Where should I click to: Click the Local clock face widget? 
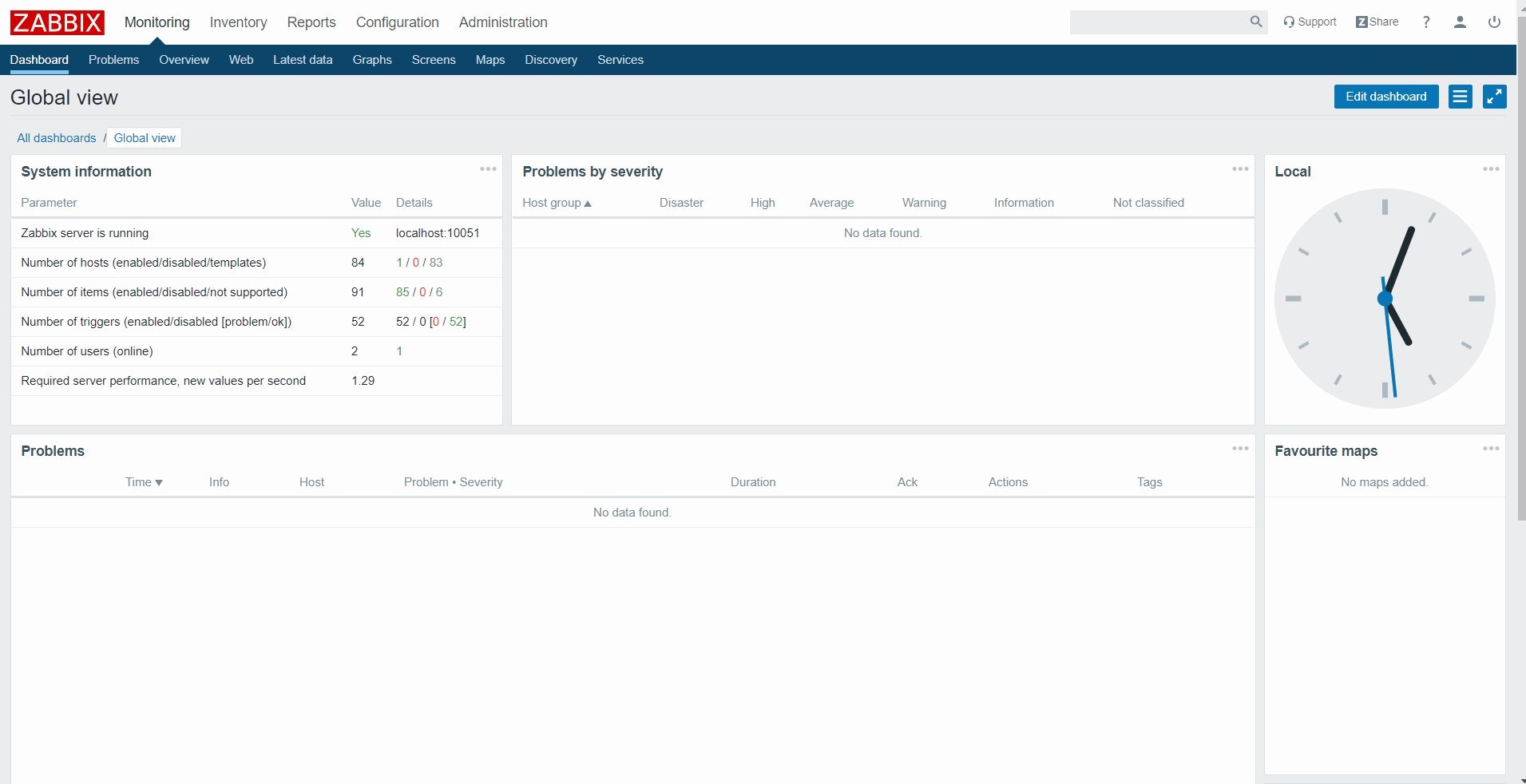(1384, 298)
